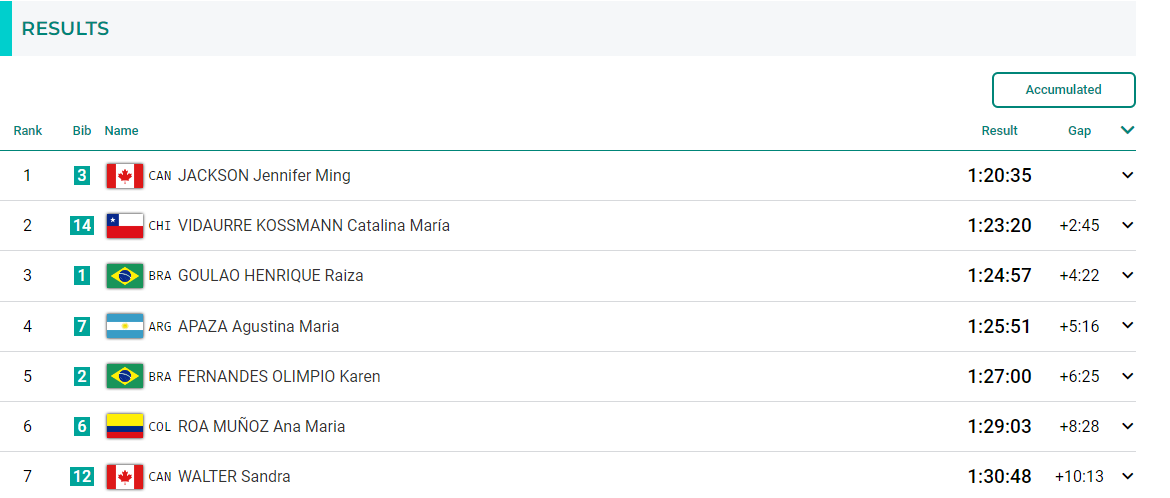
Task: Click the Gap column header
Action: 1079,131
